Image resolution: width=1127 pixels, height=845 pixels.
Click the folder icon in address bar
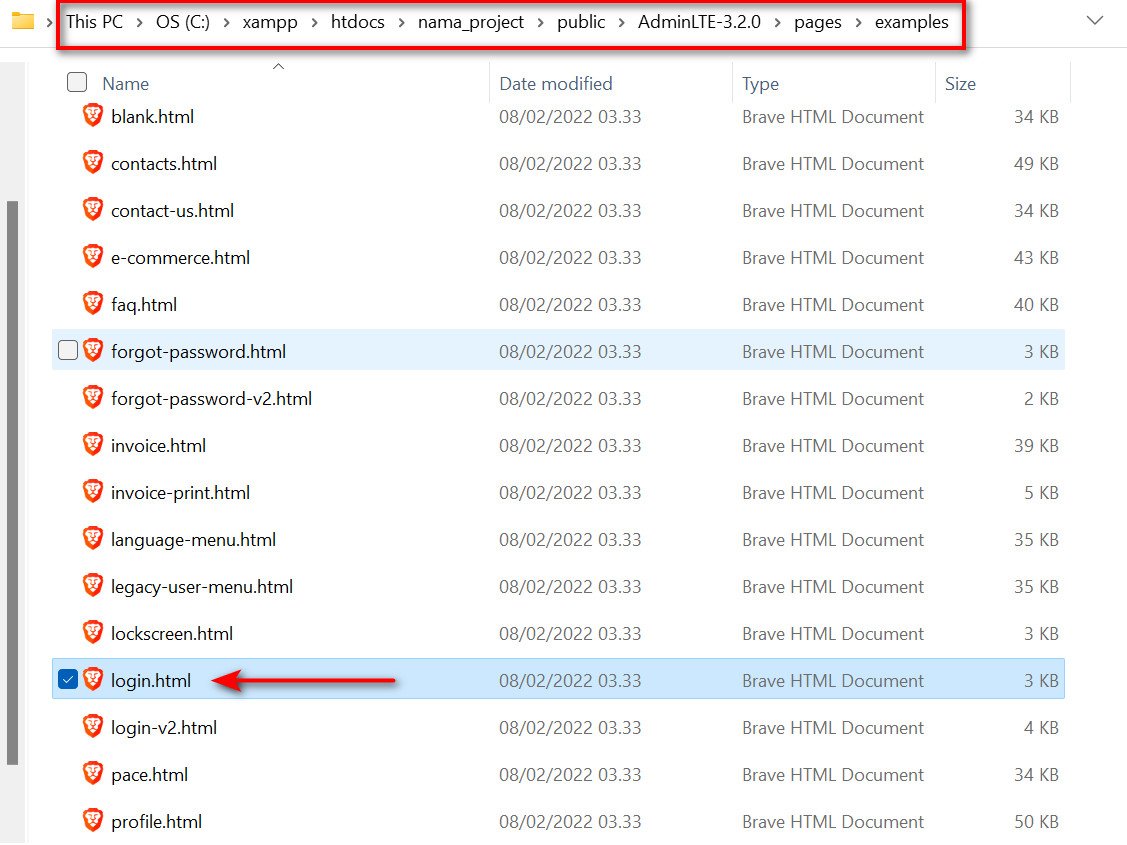tap(23, 22)
